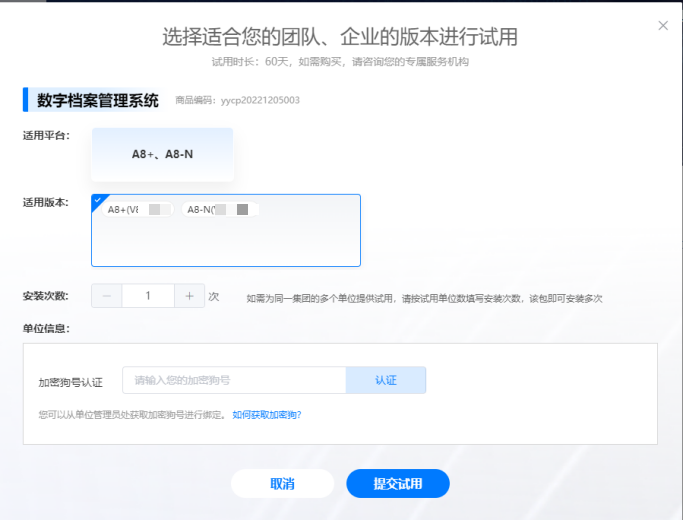The width and height of the screenshot is (683, 520).
Task: Click the 单位信息 label
Action: tap(46, 328)
